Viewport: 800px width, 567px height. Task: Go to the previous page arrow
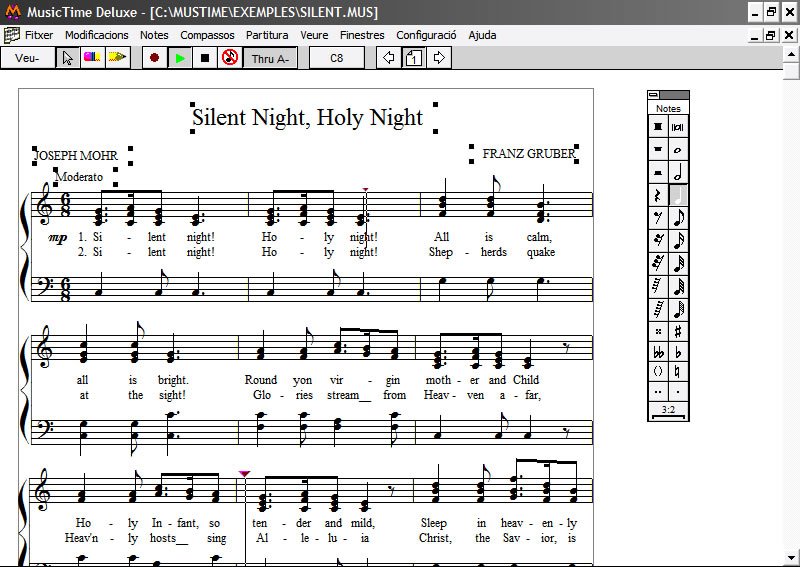[x=389, y=58]
